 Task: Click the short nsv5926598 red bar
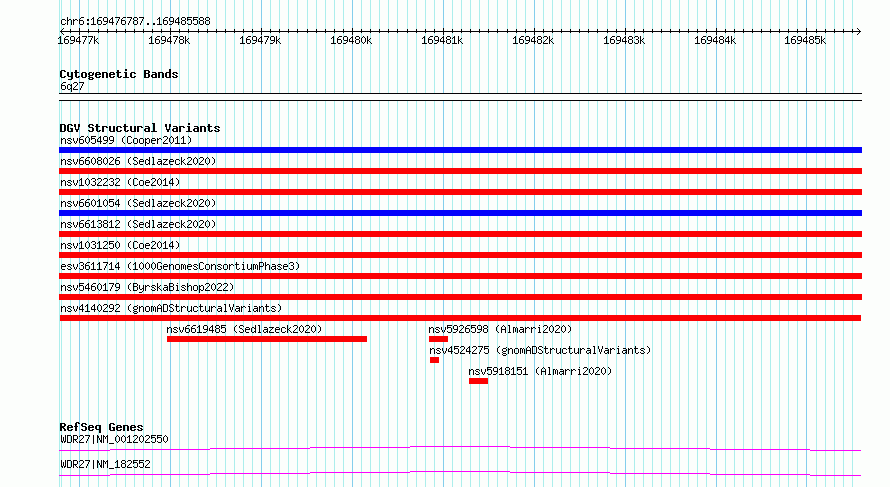[438, 339]
